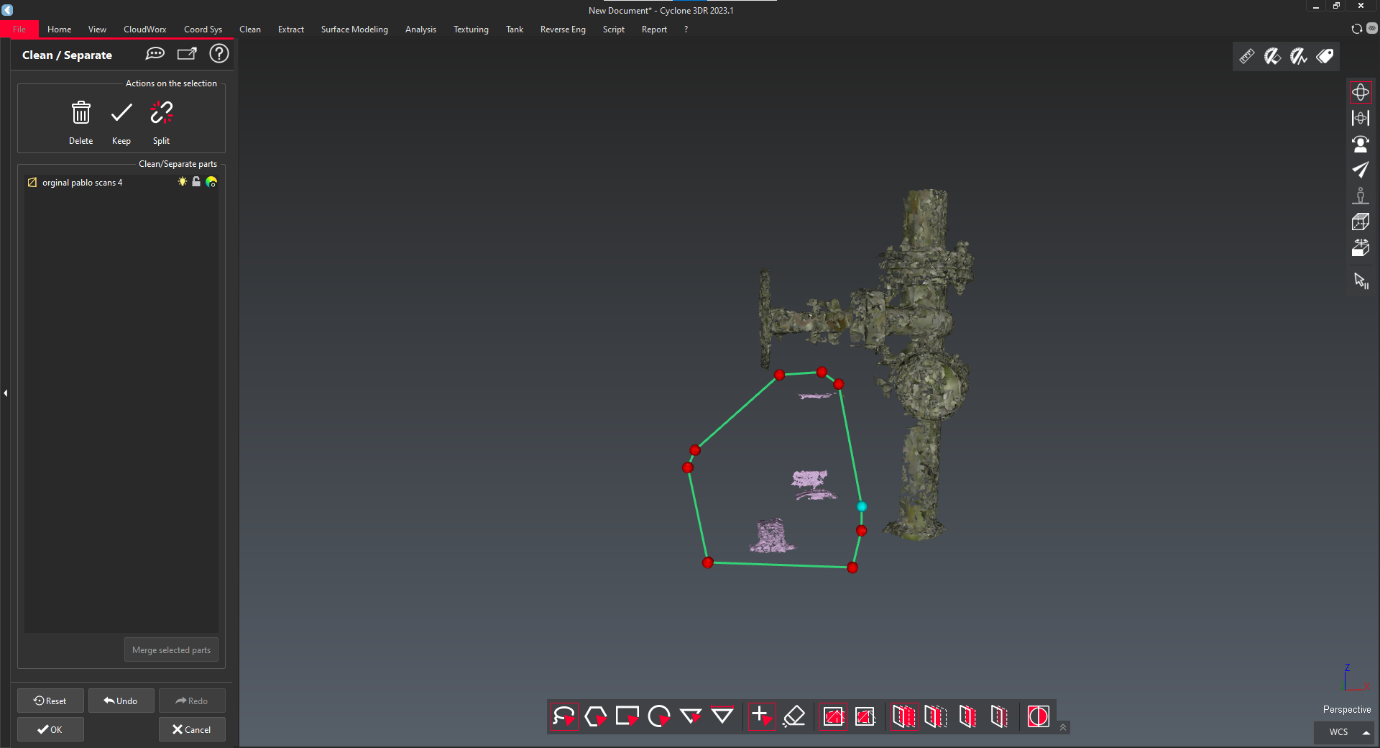The image size is (1380, 748).
Task: Select the triangle selection tool in bottom toolbar
Action: [691, 716]
